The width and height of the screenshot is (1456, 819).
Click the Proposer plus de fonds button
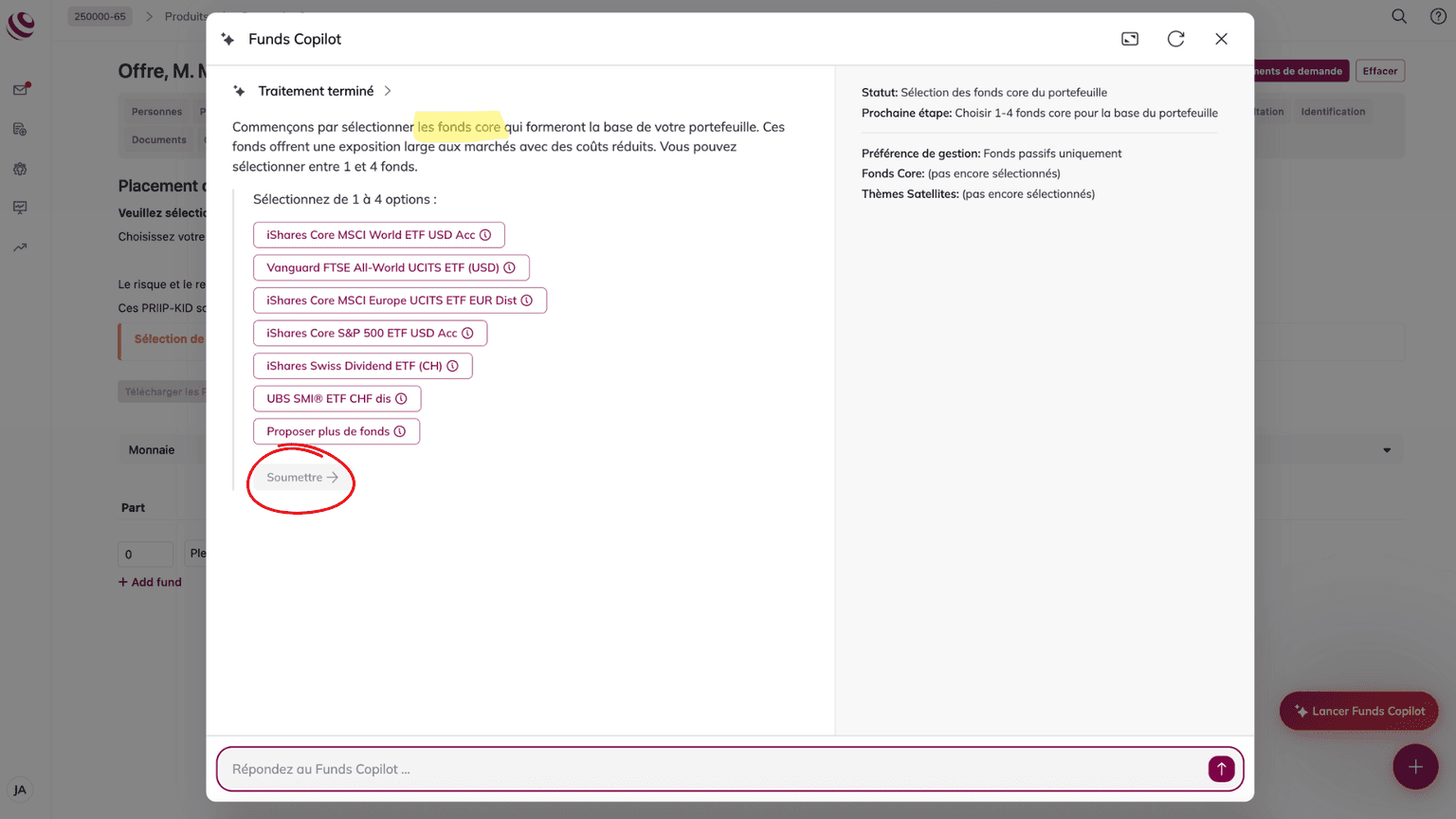point(327,431)
